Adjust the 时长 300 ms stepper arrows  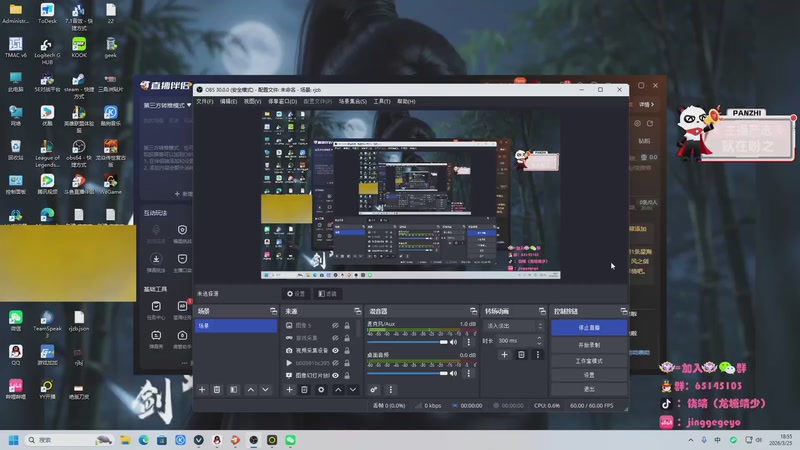[539, 340]
